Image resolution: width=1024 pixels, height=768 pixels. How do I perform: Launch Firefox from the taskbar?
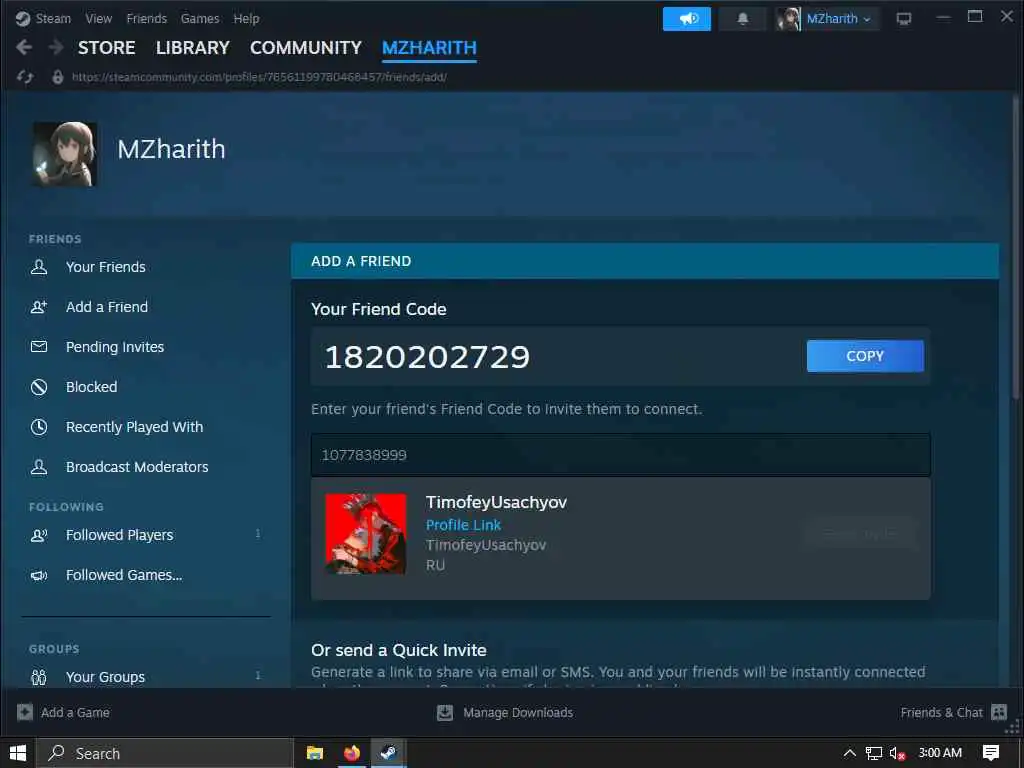click(x=351, y=753)
